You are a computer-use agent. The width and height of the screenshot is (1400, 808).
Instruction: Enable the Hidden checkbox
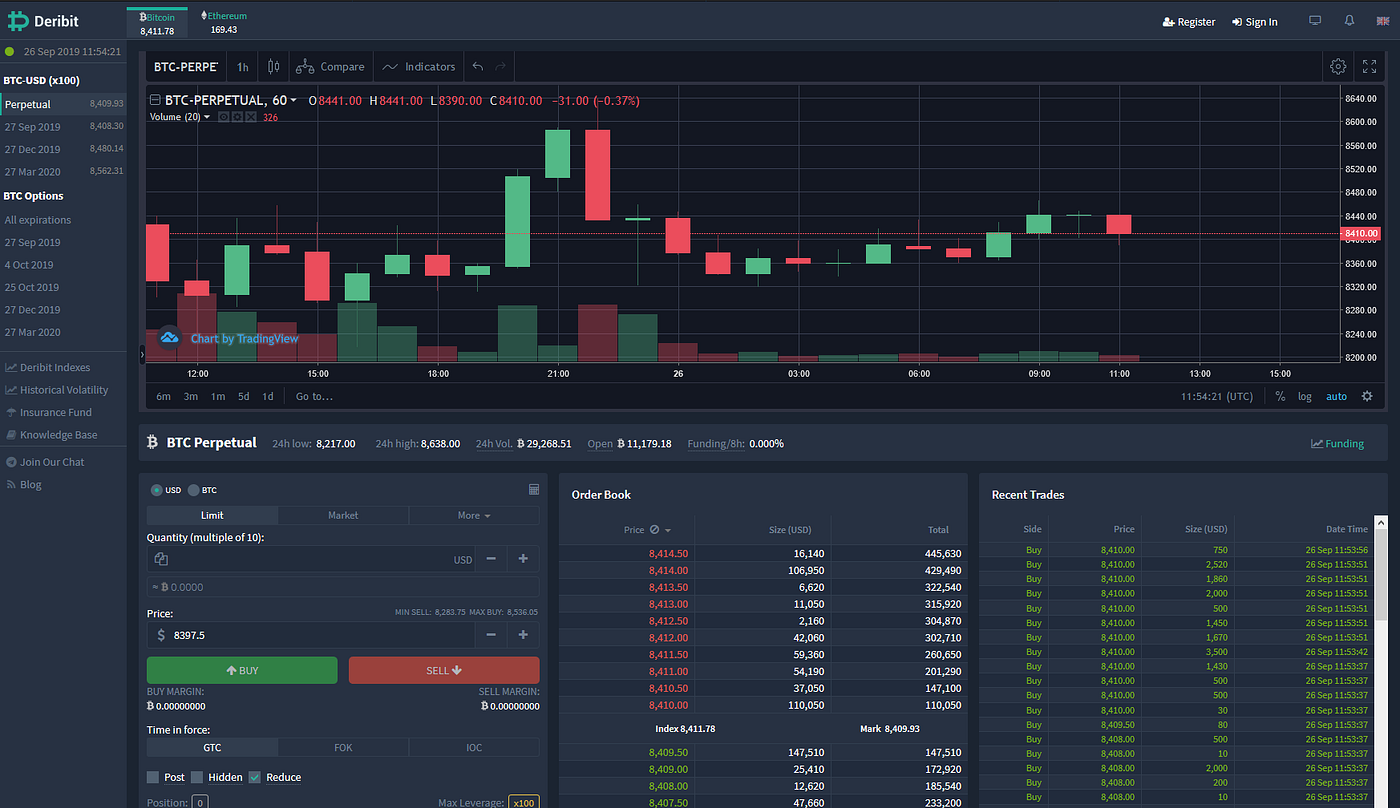197,777
